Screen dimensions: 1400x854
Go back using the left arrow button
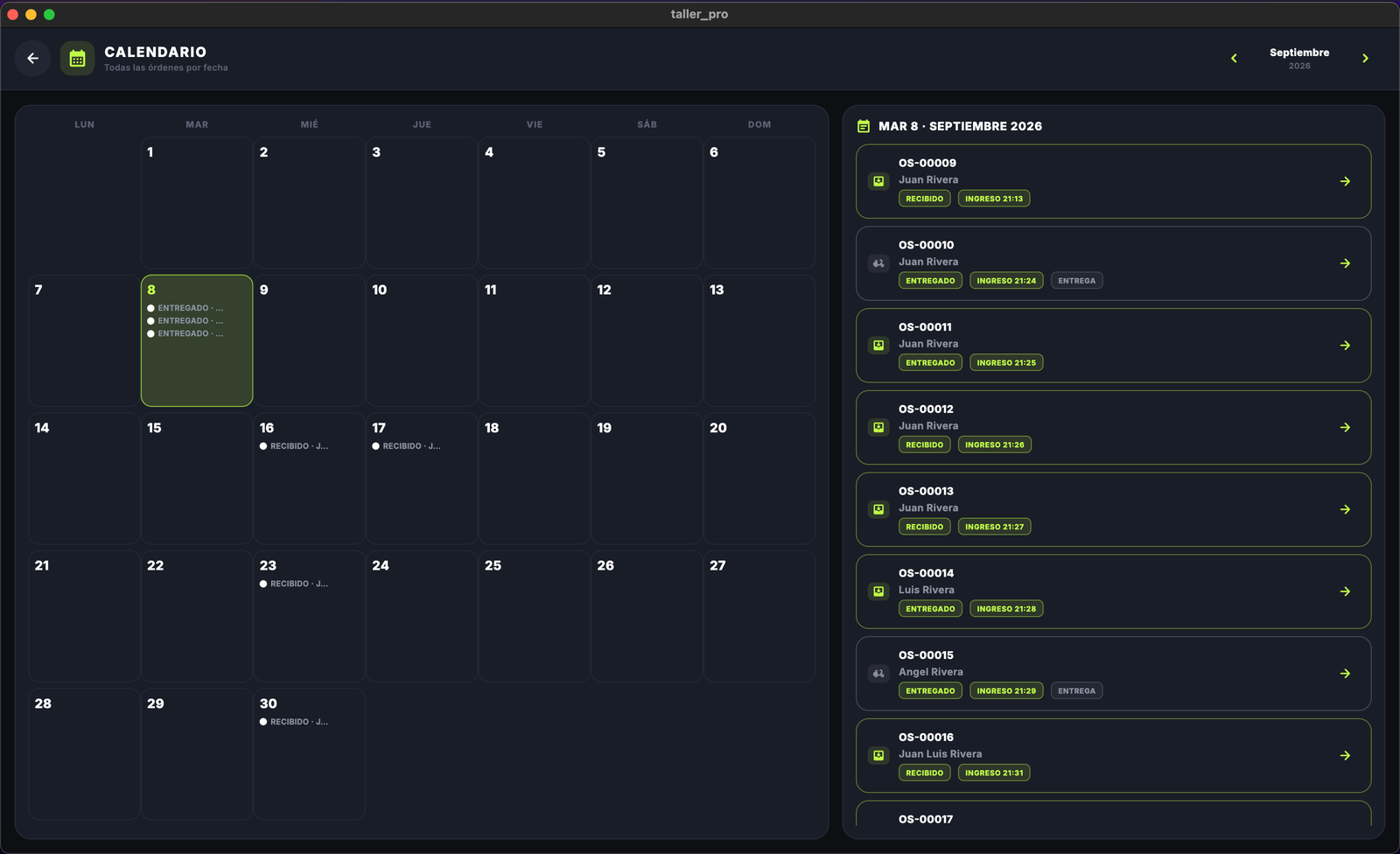(x=32, y=59)
